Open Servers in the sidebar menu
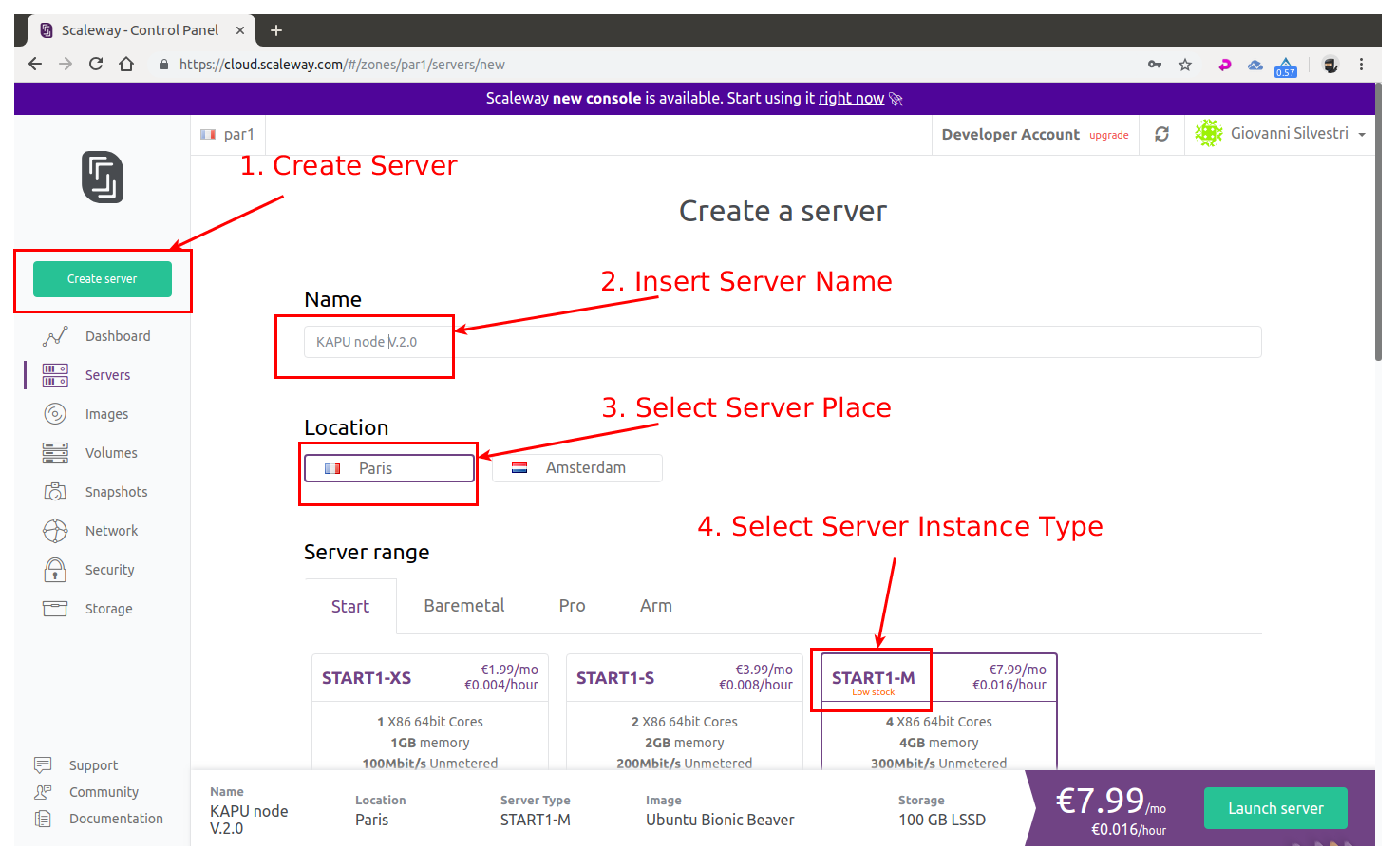Image resolution: width=1396 pixels, height=868 pixels. (x=108, y=375)
